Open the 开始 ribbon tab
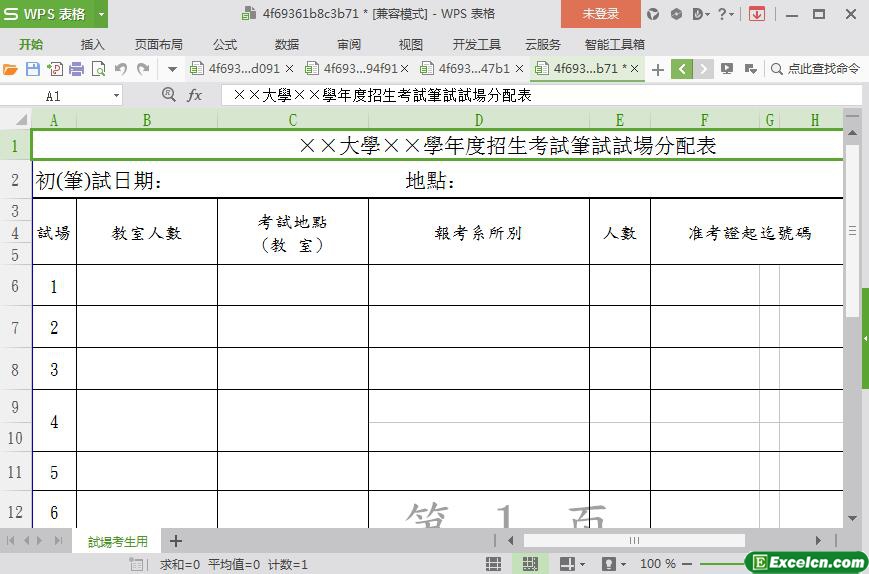This screenshot has width=869, height=574. point(31,44)
